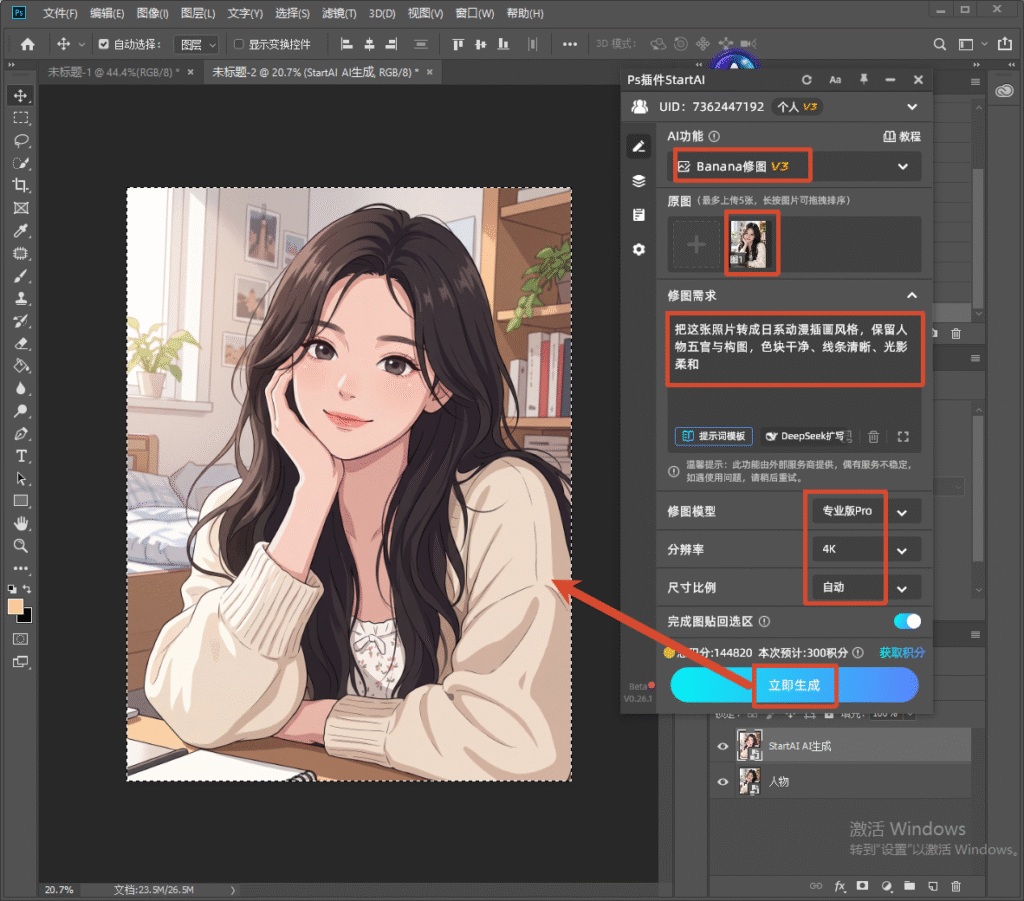
Task: Select the Clone Stamp tool
Action: pyautogui.click(x=21, y=298)
